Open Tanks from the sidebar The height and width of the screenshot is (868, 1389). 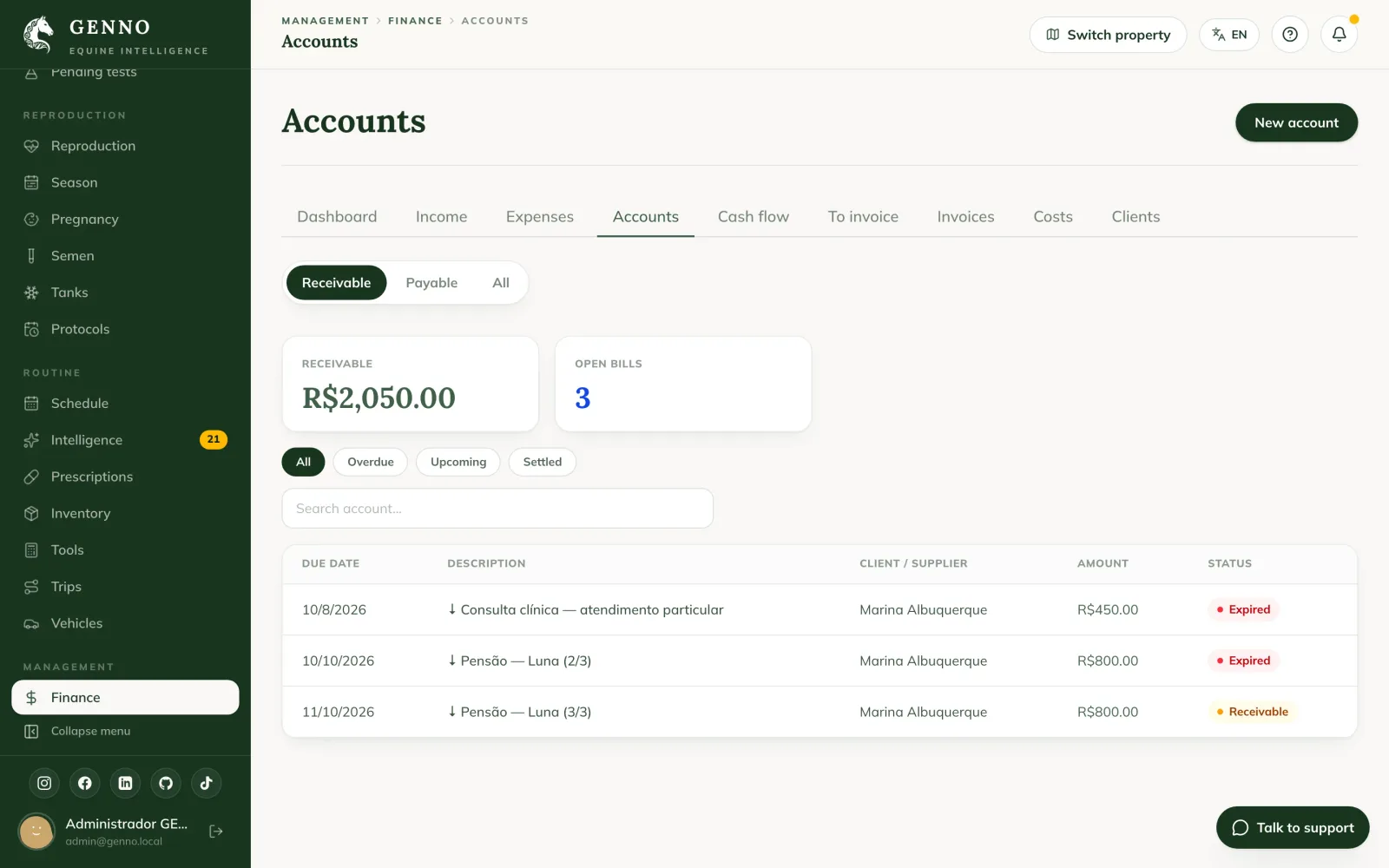125,293
